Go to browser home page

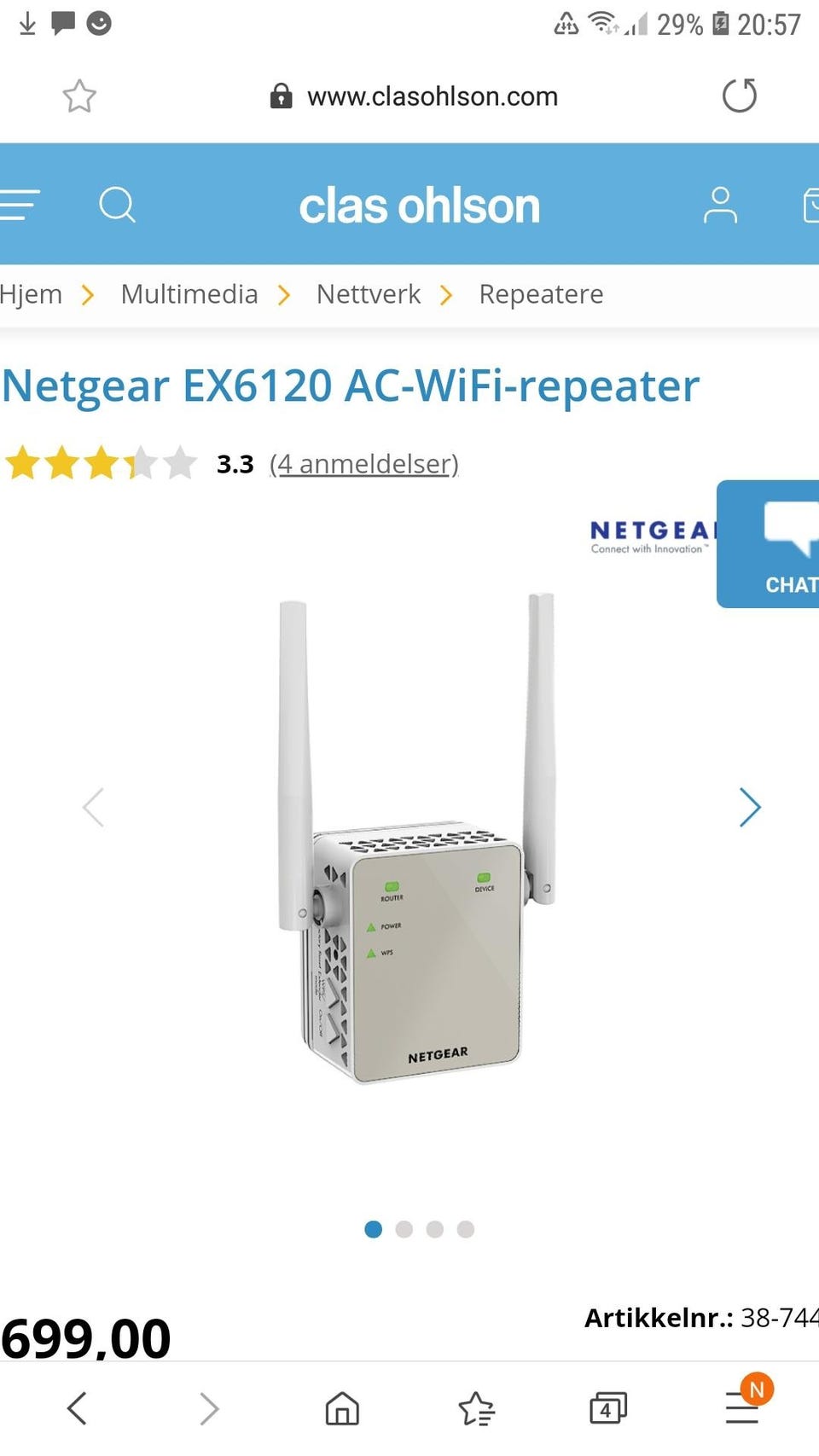tap(342, 1408)
